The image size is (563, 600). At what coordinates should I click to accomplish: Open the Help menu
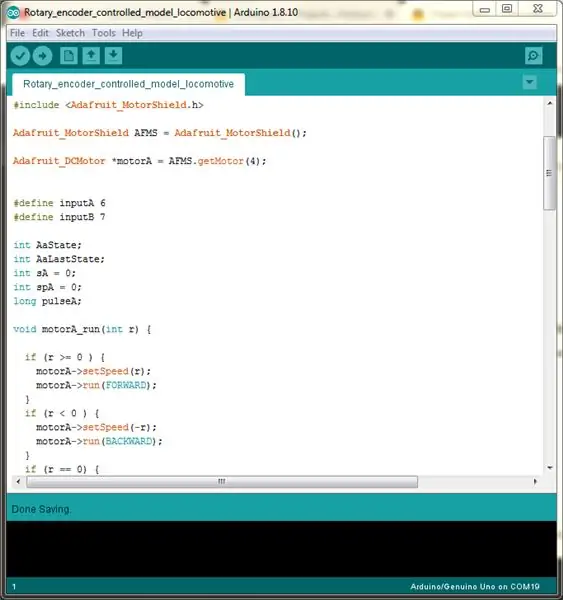coord(132,33)
